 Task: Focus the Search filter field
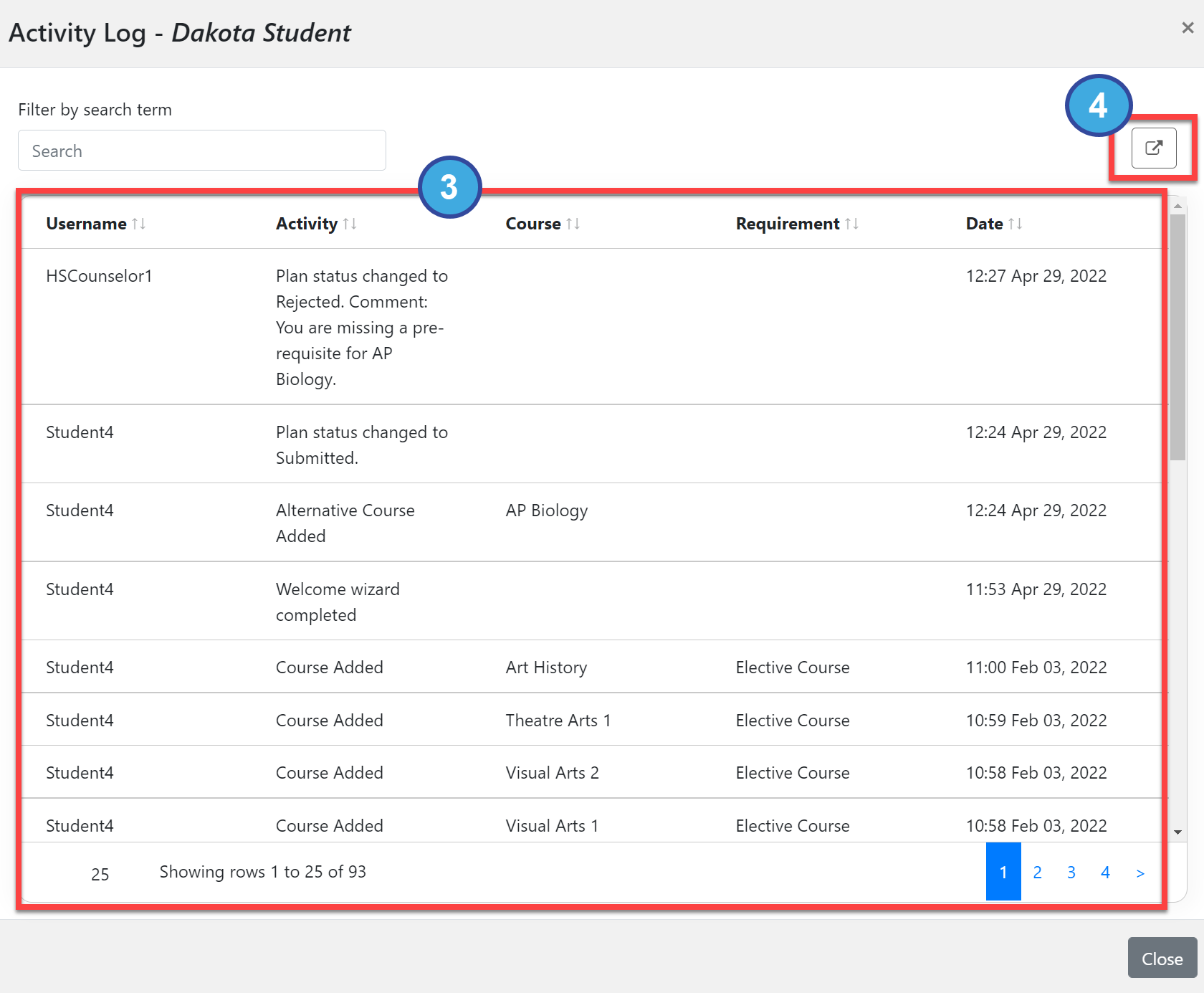coord(202,151)
